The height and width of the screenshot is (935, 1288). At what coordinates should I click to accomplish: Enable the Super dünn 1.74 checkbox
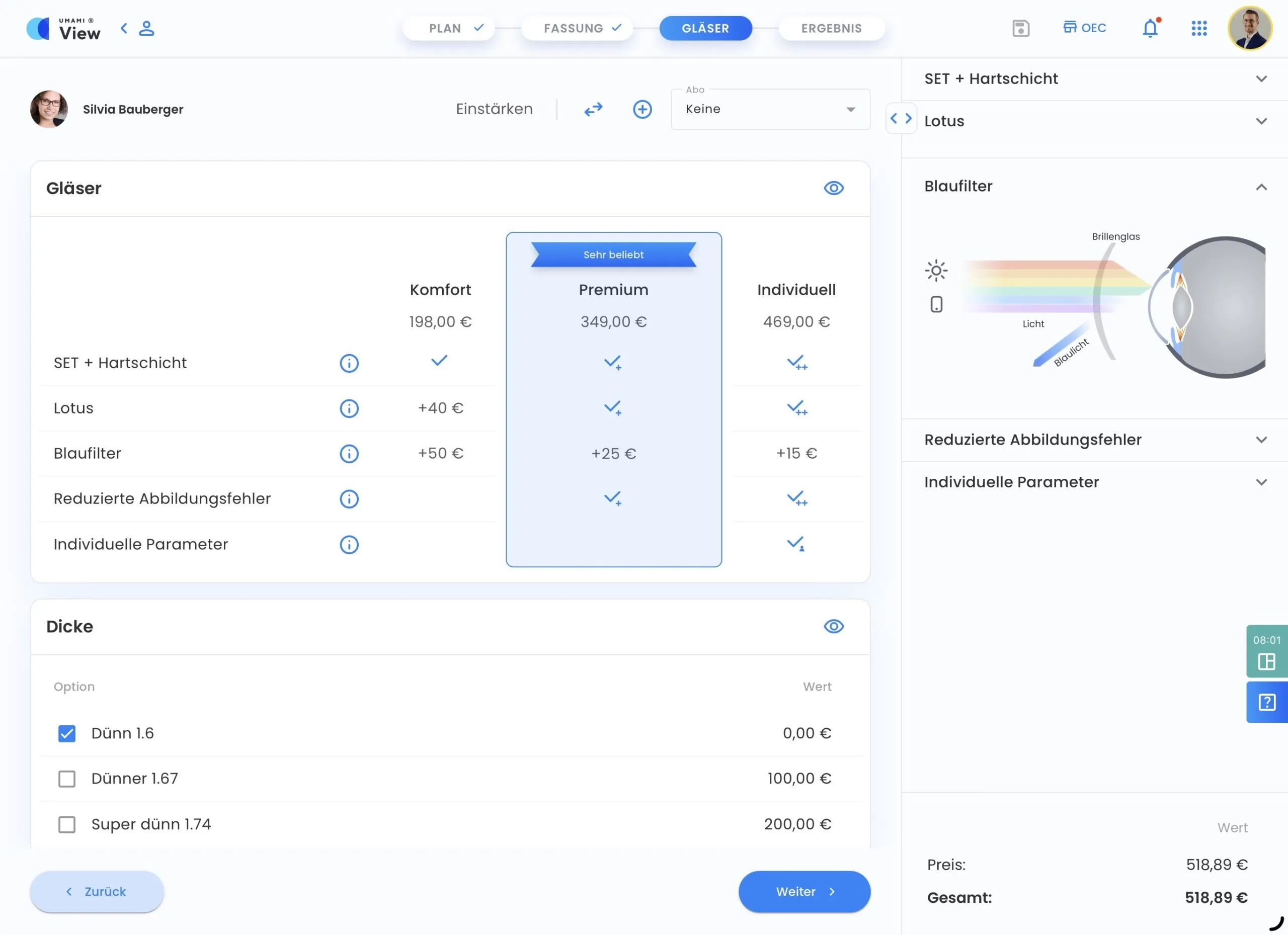coord(66,824)
